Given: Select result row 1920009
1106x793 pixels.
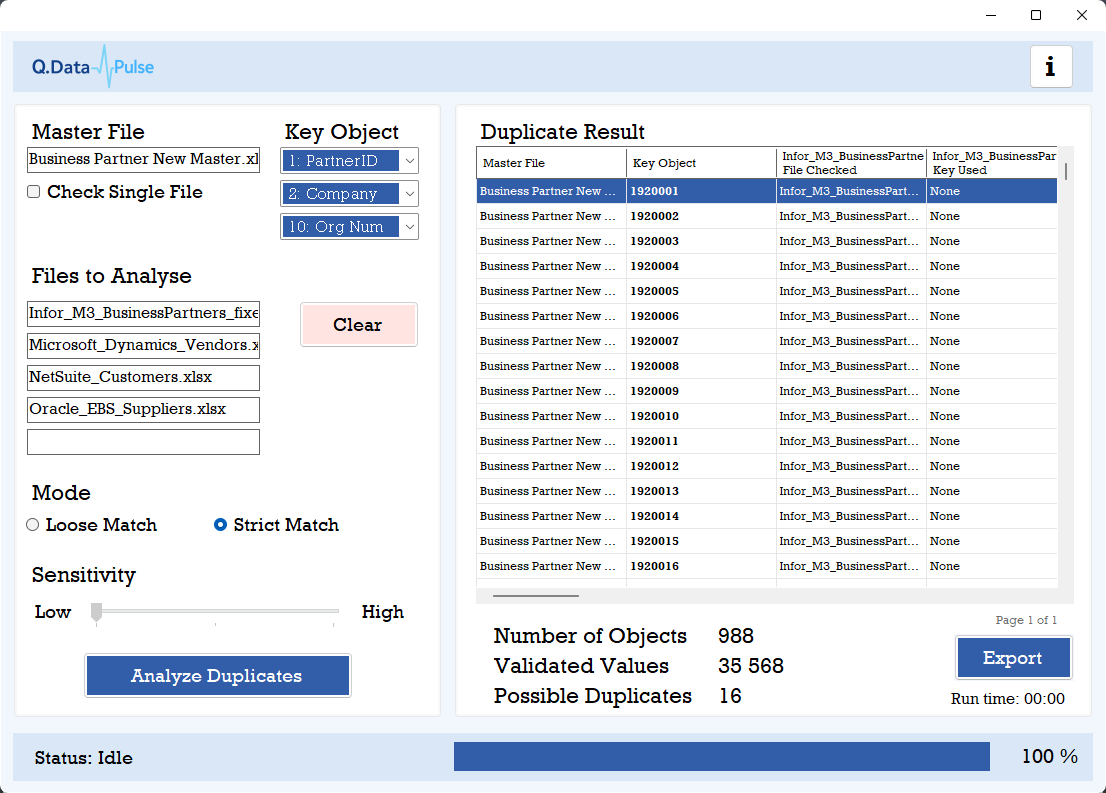Looking at the screenshot, I should coord(767,392).
